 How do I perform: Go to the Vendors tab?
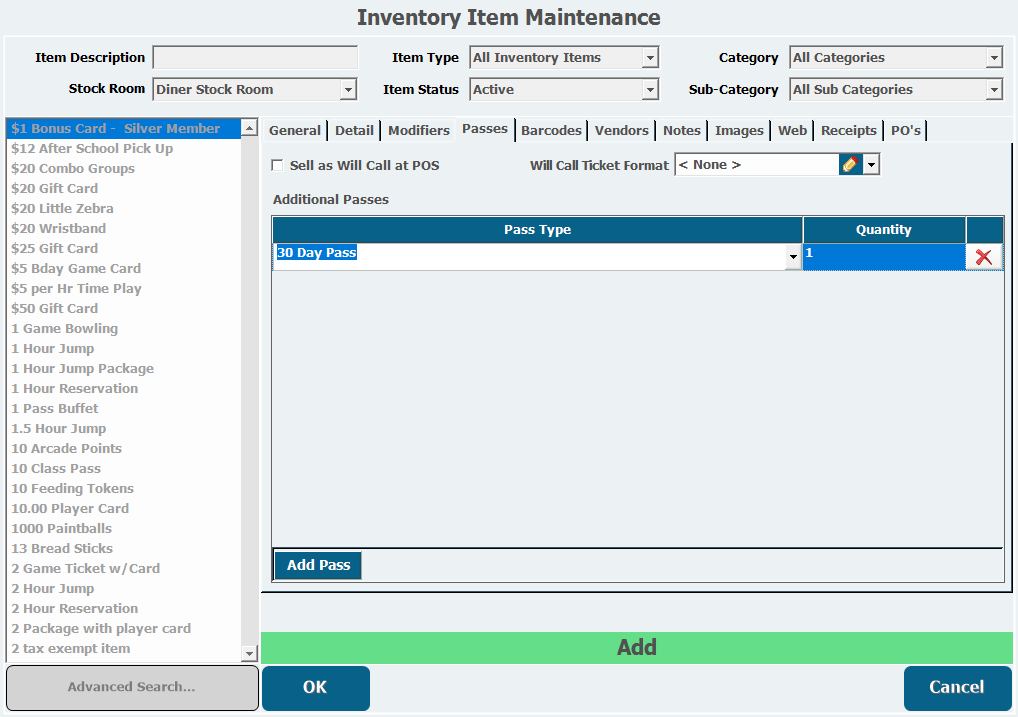point(621,130)
